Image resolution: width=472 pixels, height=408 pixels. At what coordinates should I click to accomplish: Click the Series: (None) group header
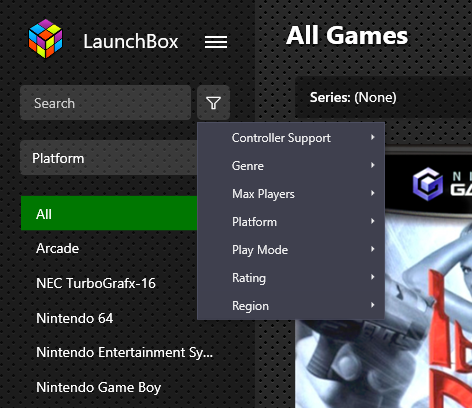[x=383, y=97]
